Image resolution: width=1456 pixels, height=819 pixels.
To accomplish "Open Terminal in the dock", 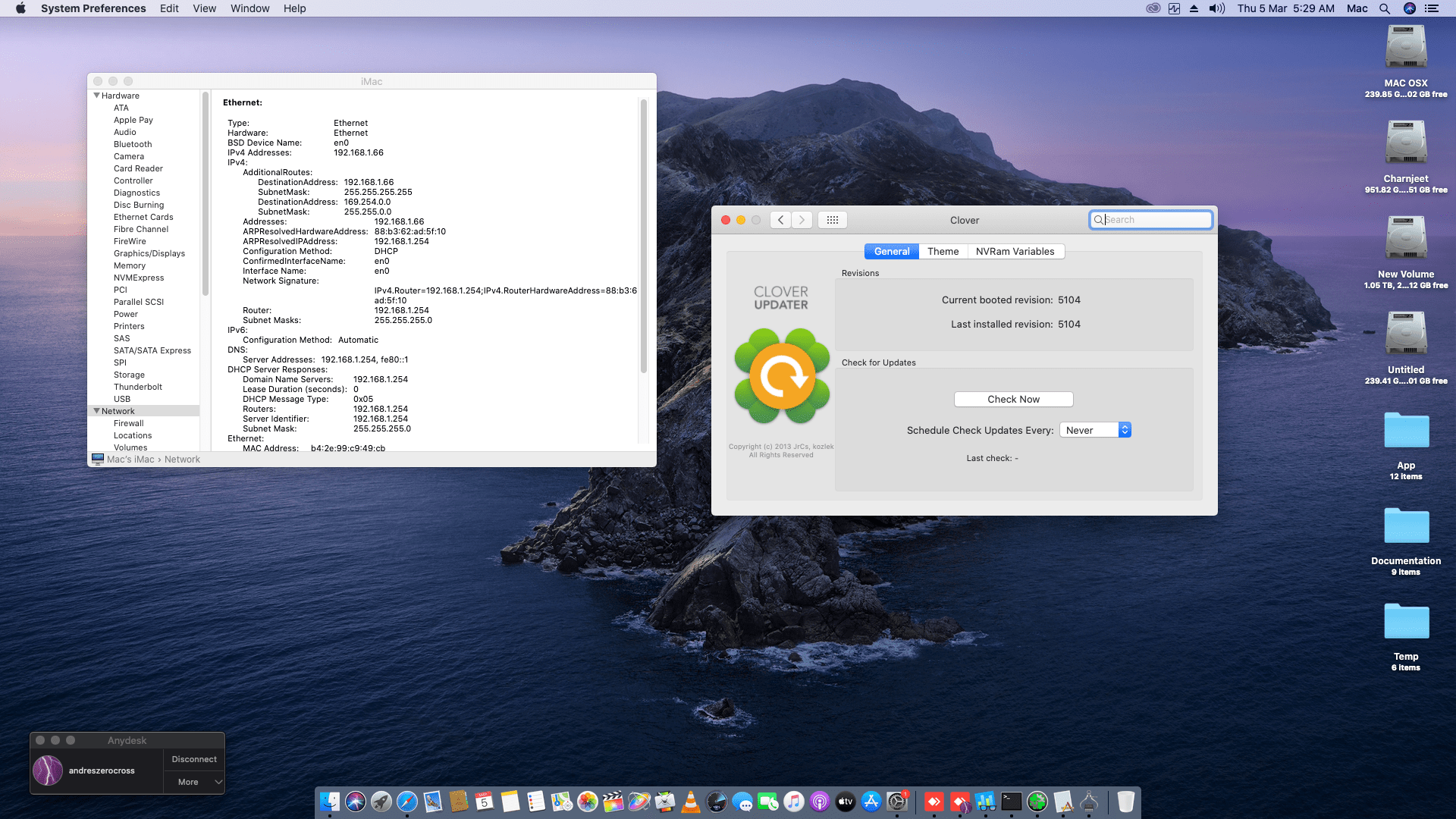I will click(1012, 802).
